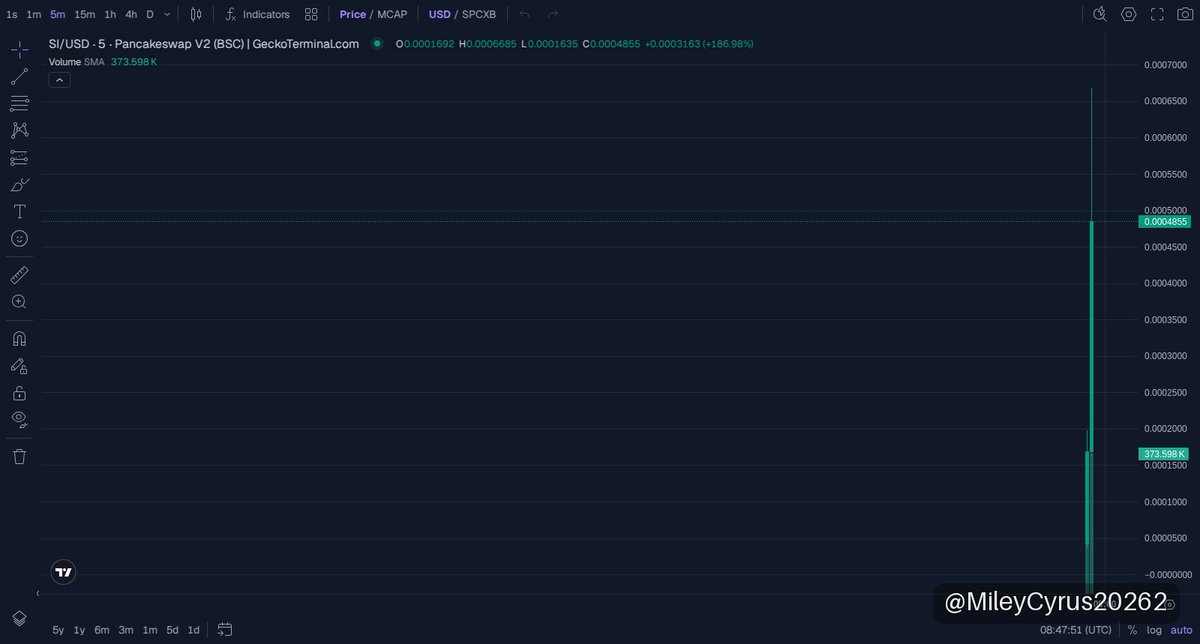Select the crosshair cursor tool
The height and width of the screenshot is (644, 1200).
pos(19,49)
